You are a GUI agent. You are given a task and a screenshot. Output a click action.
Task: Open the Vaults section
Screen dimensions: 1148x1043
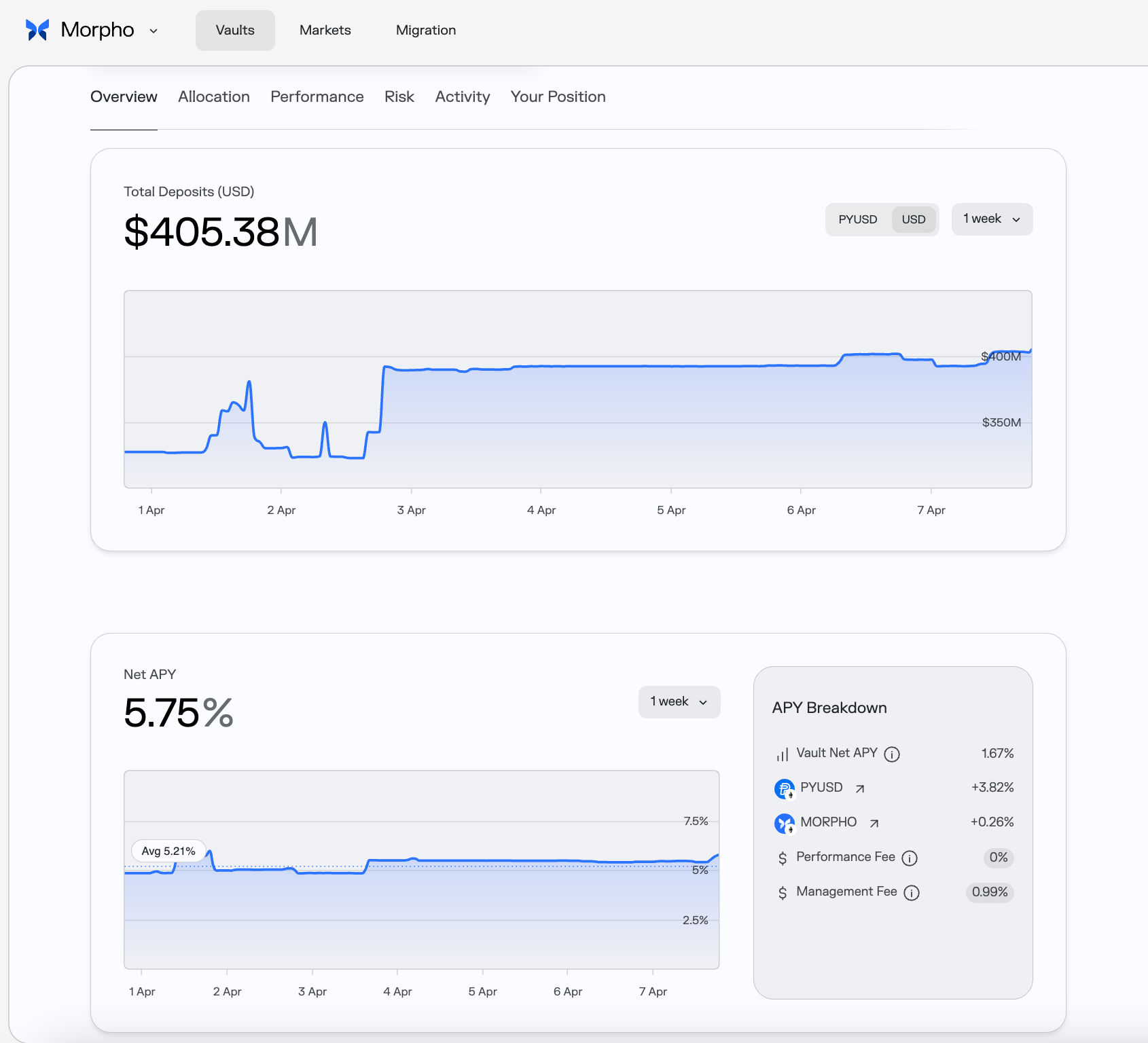[235, 31]
